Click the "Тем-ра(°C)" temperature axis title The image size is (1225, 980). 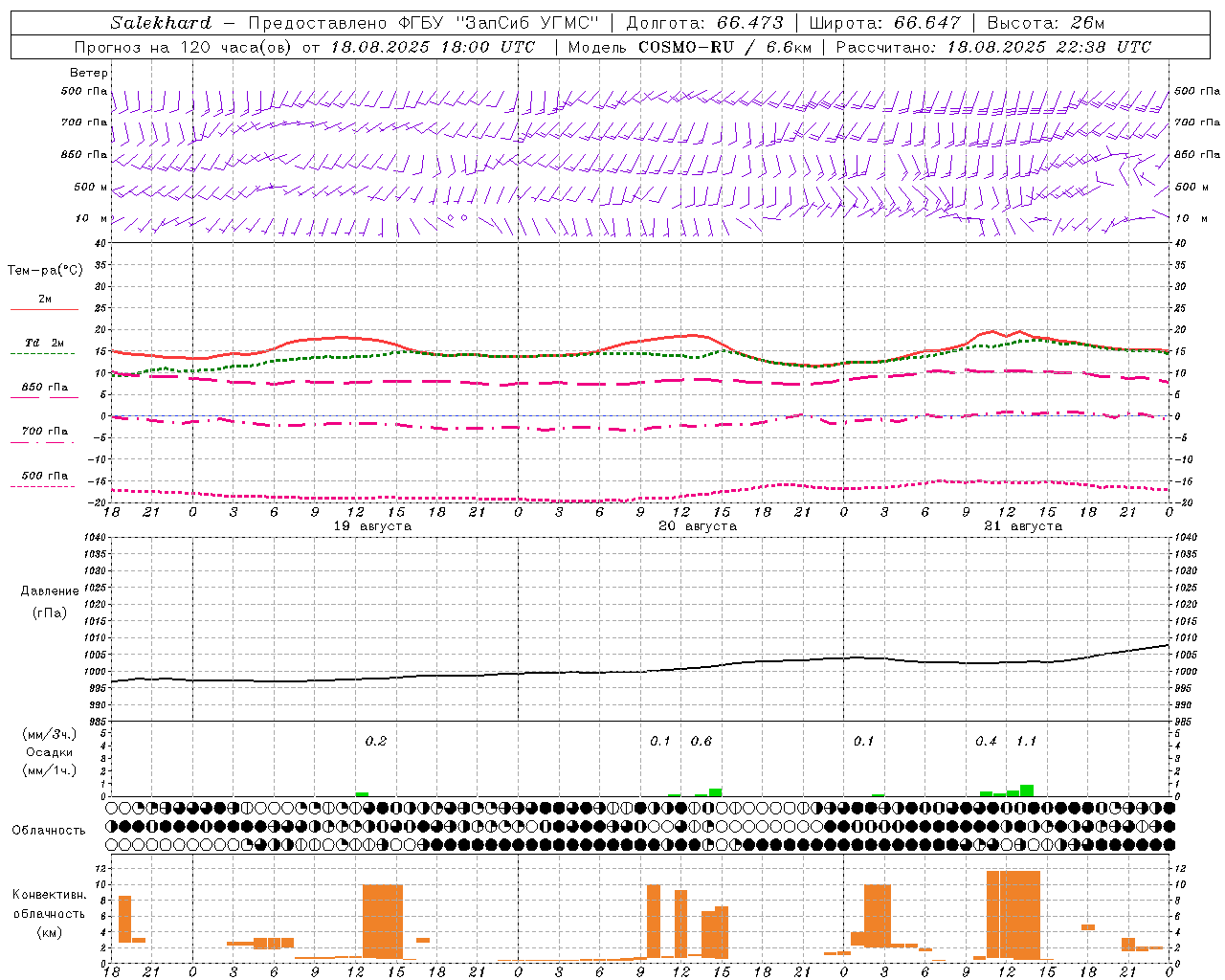(45, 270)
